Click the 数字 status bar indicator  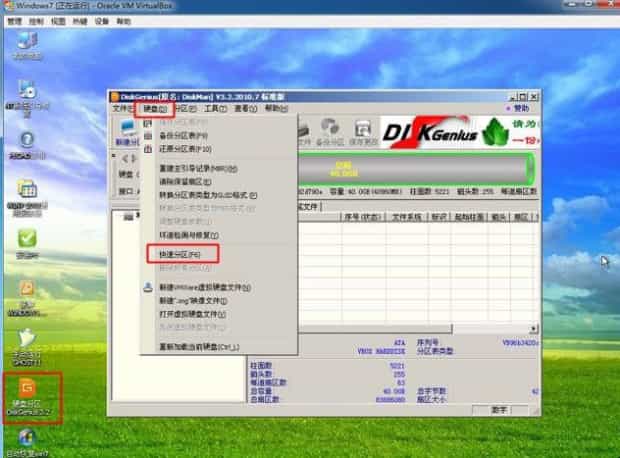tap(499, 410)
